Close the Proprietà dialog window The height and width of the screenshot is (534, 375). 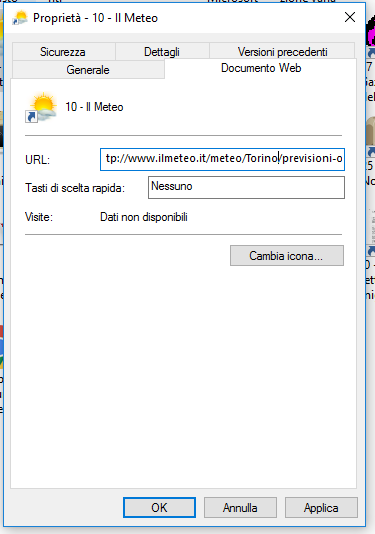[350, 17]
